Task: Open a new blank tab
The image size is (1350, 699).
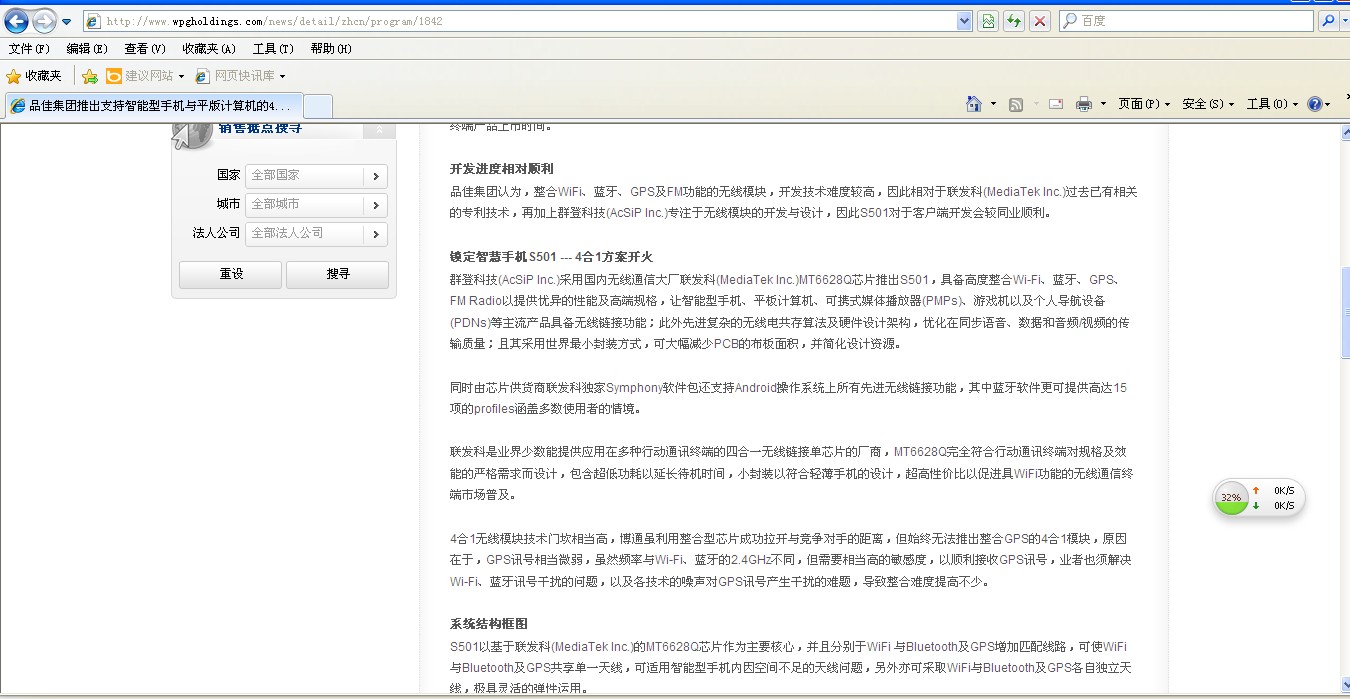Action: [317, 105]
